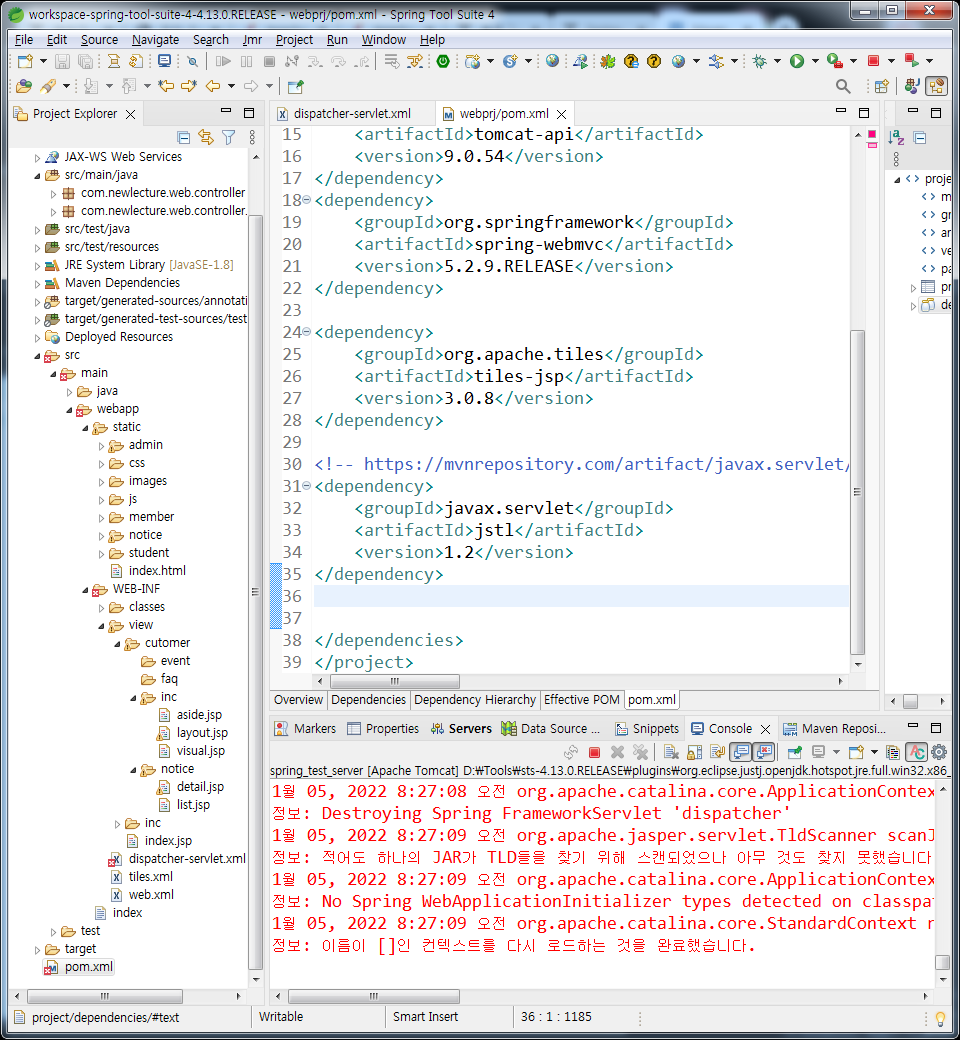The image size is (960, 1040).
Task: Toggle Scroll Lock in Console toolbar
Action: (695, 752)
